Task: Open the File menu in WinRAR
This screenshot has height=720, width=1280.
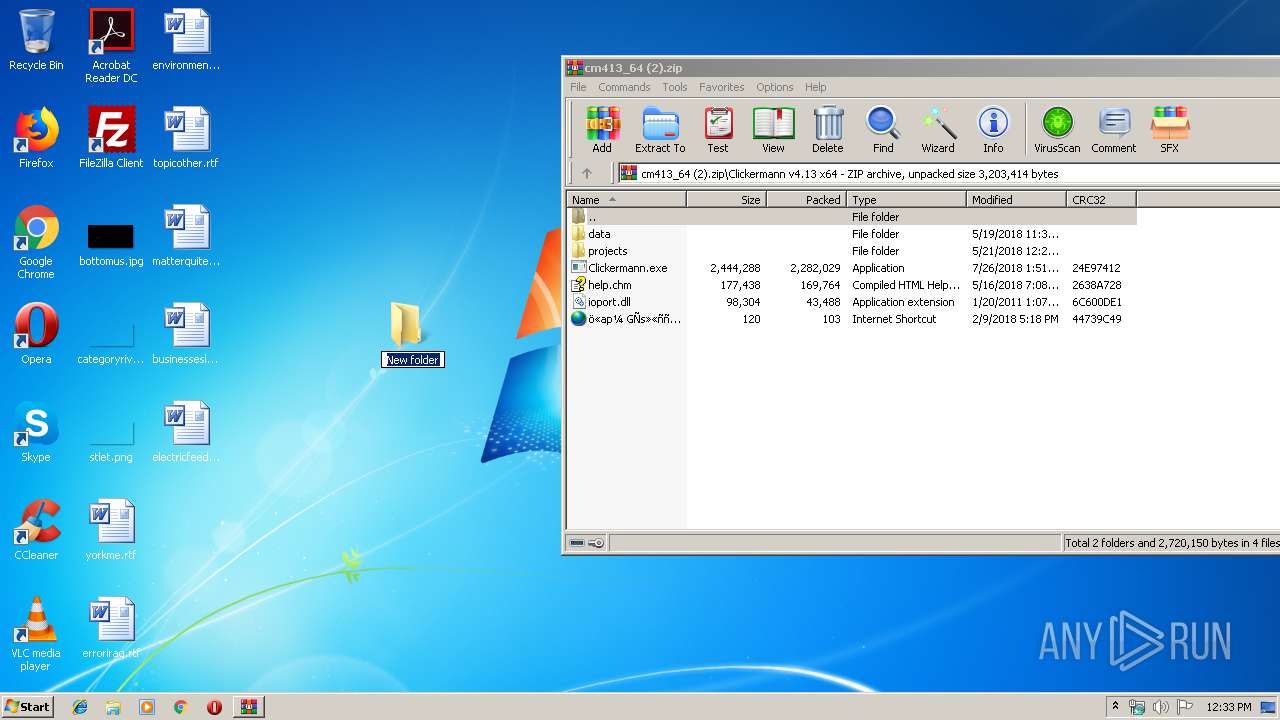Action: click(578, 87)
